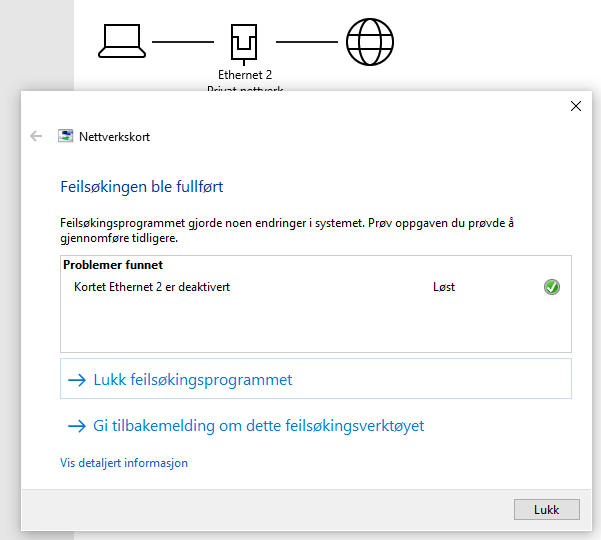Screen dimensions: 601x540
Task: Click the 'Ethernet 2' label under adapter
Action: point(245,75)
